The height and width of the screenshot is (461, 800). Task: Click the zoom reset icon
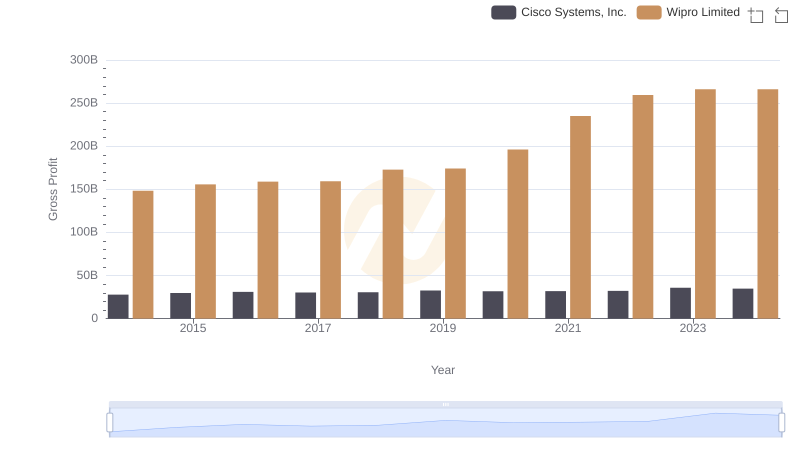click(x=781, y=15)
